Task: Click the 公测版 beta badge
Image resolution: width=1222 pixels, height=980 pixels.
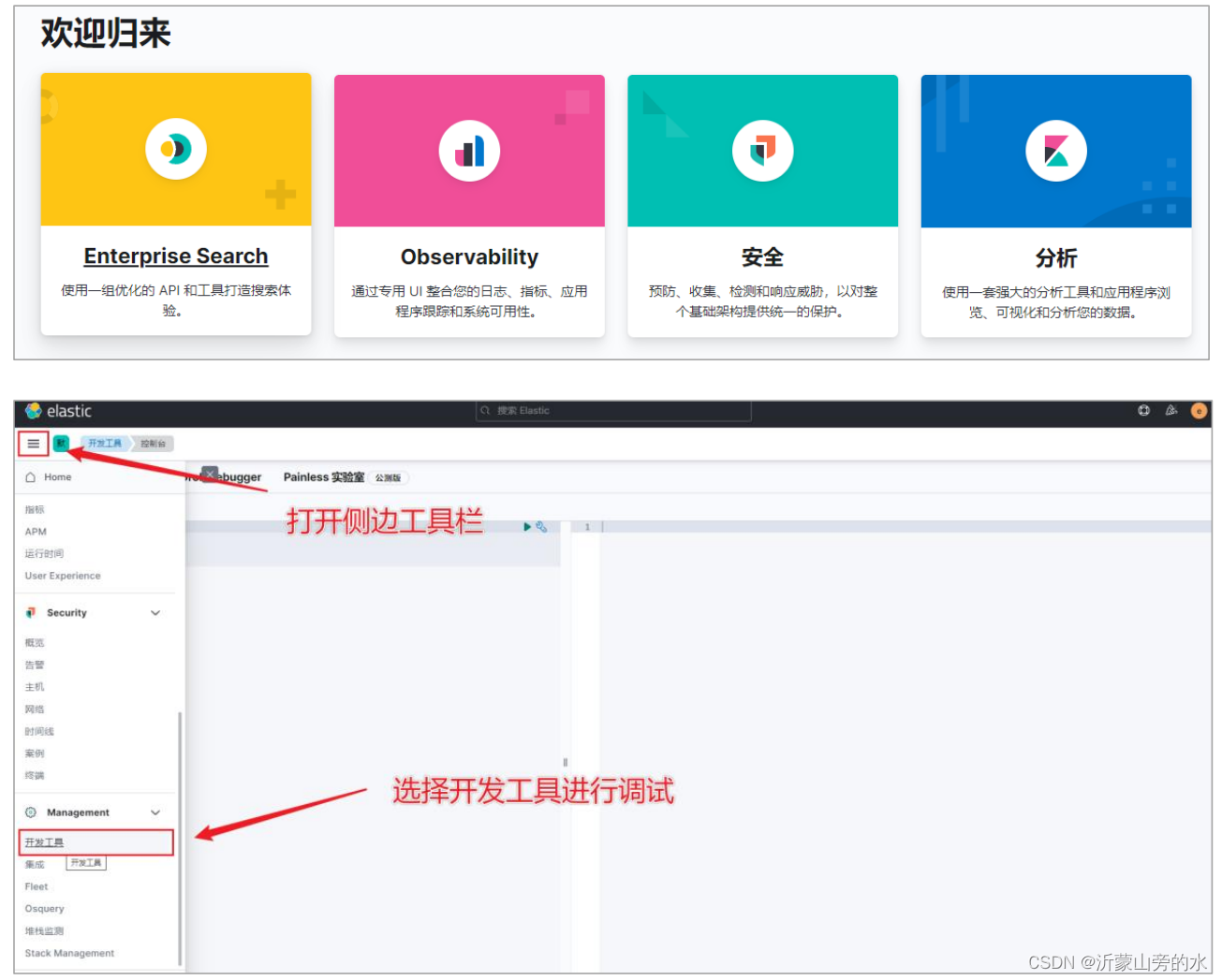Action: click(x=388, y=478)
